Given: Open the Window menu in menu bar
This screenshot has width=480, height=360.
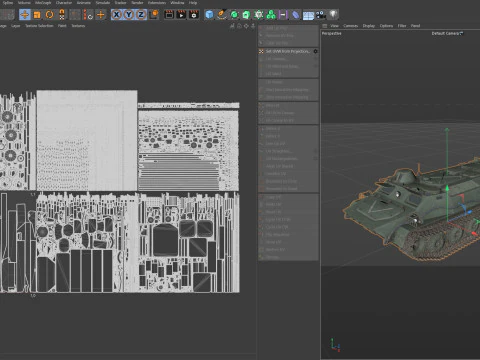Looking at the screenshot, I should [x=177, y=3].
